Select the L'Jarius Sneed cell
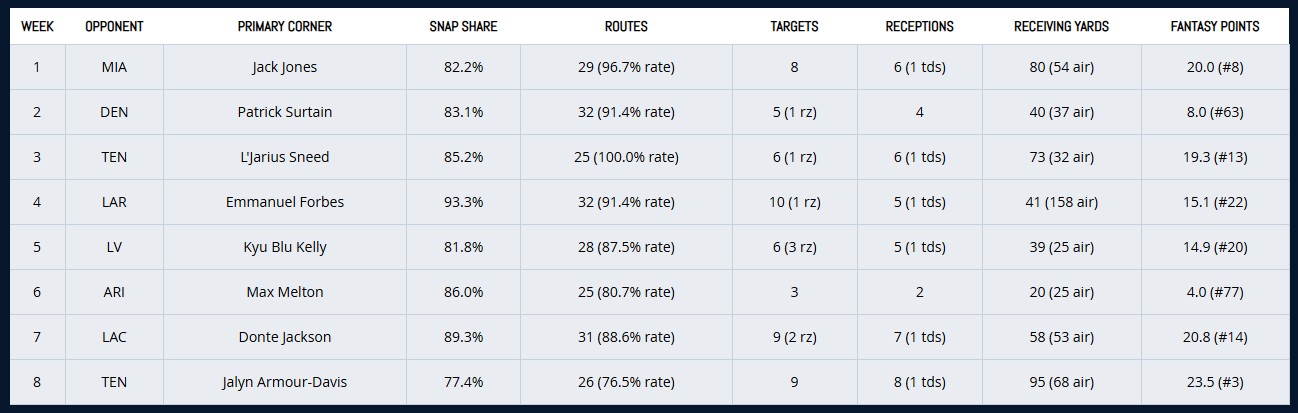1298x413 pixels. [x=284, y=157]
